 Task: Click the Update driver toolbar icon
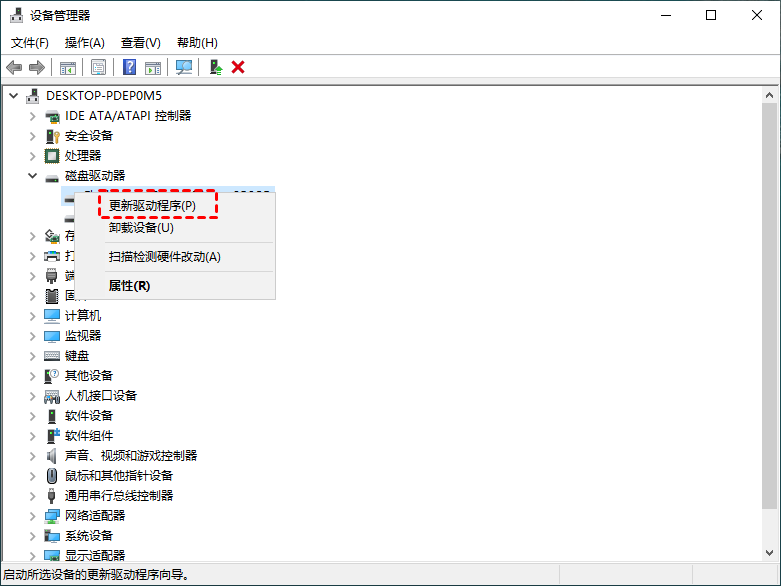click(x=216, y=67)
